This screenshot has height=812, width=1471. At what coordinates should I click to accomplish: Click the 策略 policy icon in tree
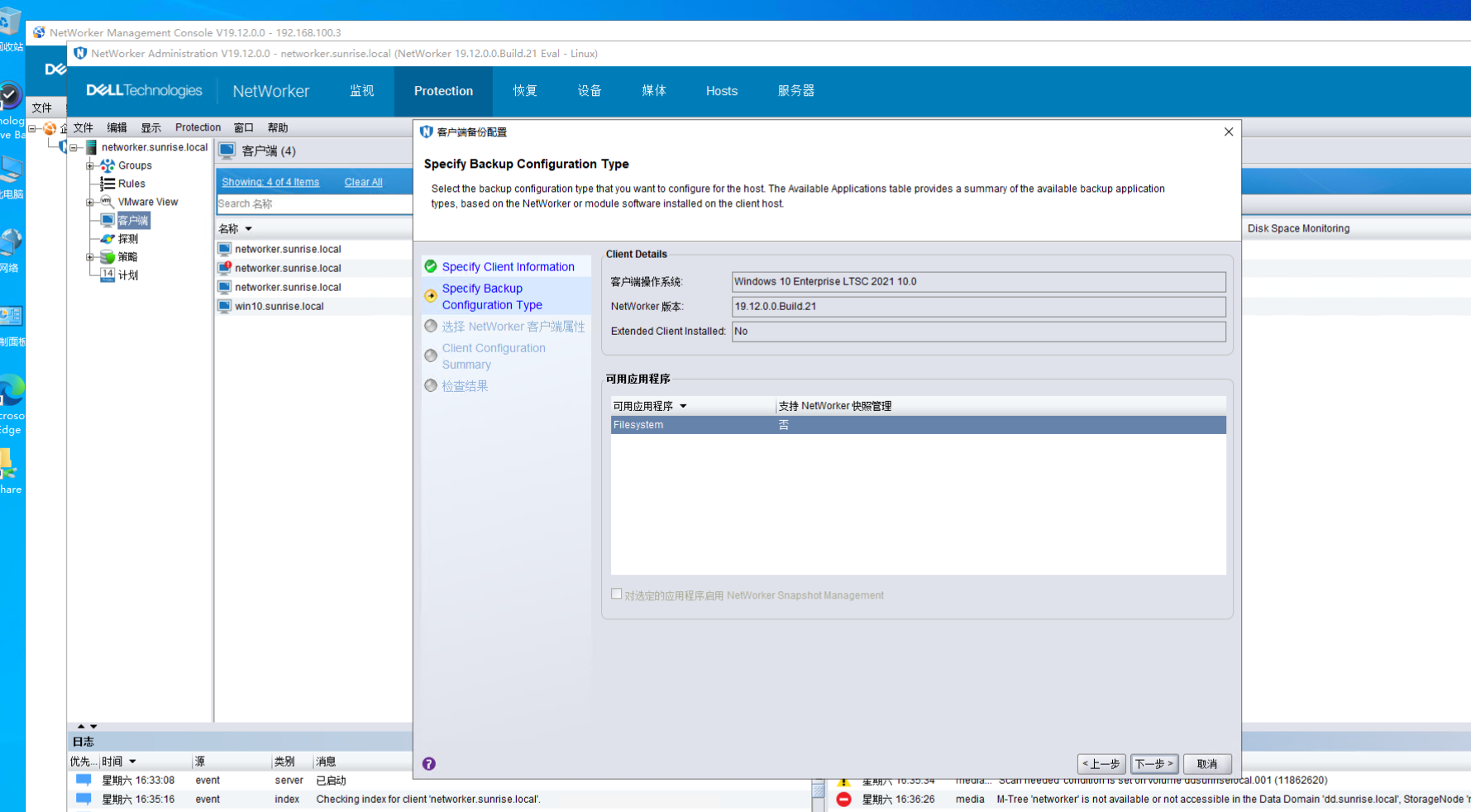[x=107, y=256]
